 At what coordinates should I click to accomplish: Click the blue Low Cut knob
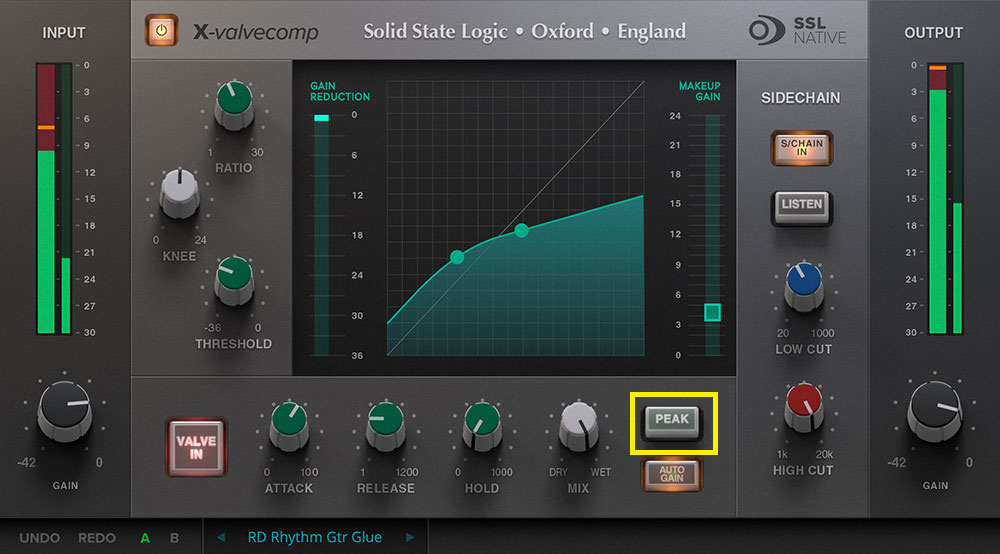point(804,286)
